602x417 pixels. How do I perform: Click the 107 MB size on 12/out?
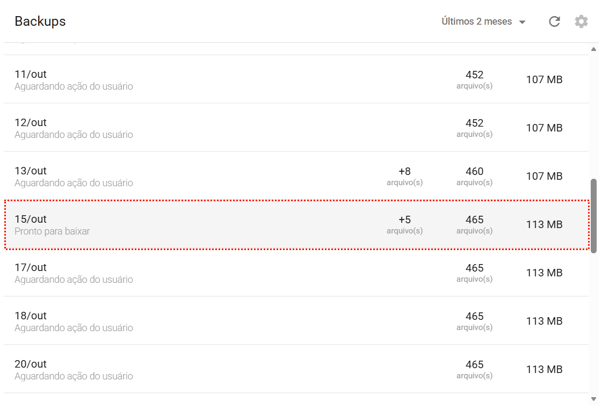point(544,128)
